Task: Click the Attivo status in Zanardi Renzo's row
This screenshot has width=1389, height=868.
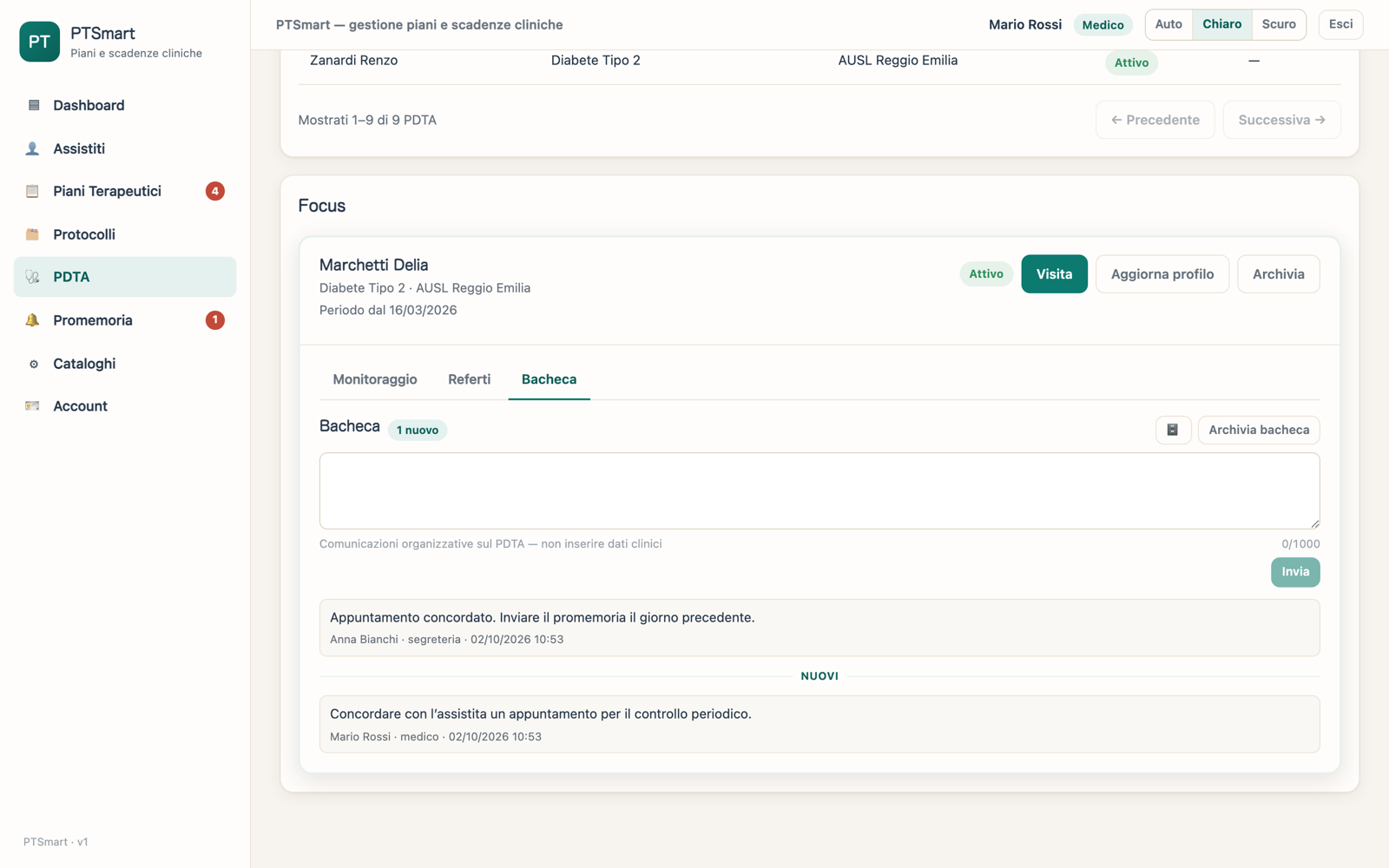Action: click(1131, 62)
